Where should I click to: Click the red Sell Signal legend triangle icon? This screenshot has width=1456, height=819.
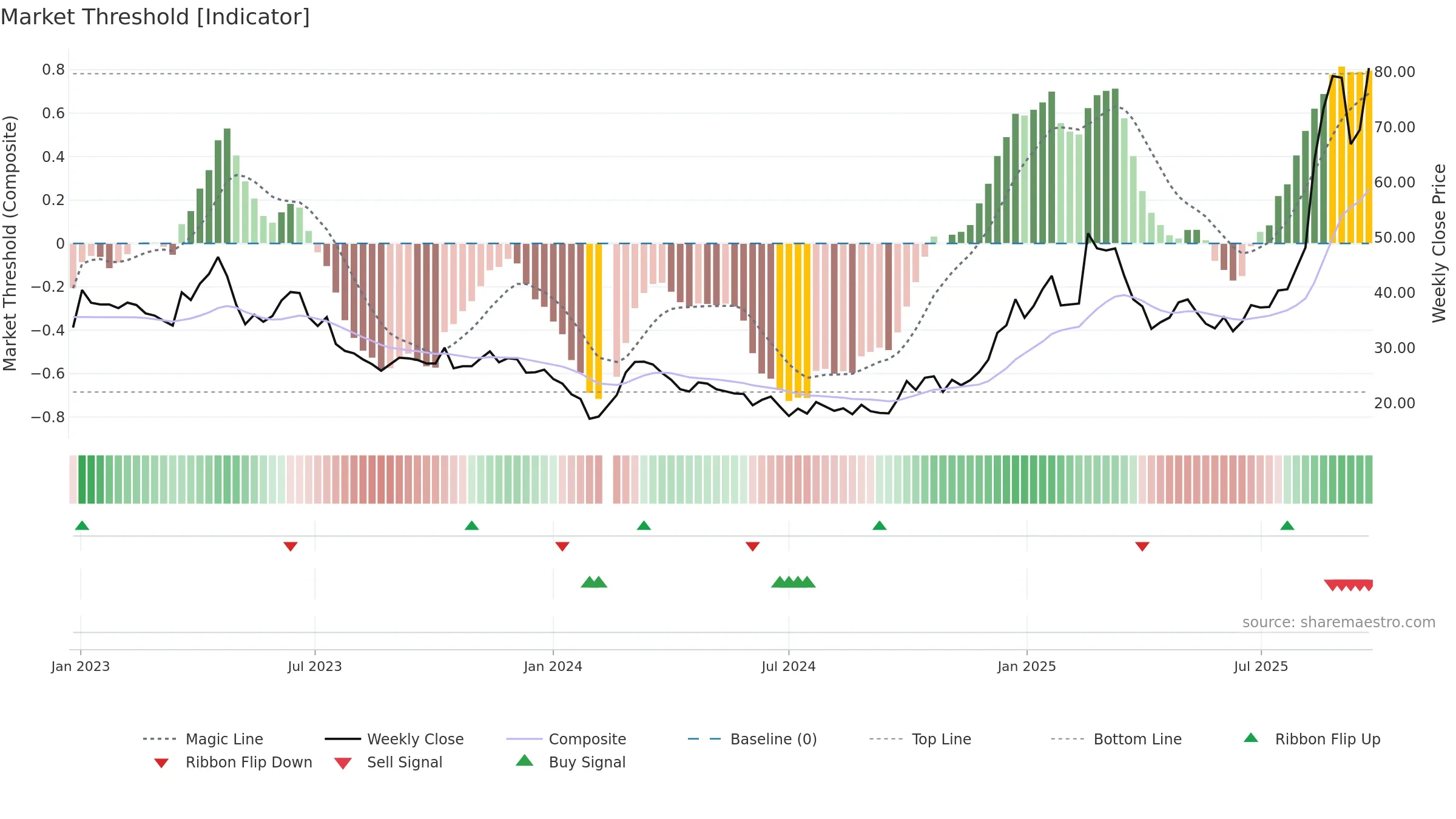(x=343, y=763)
